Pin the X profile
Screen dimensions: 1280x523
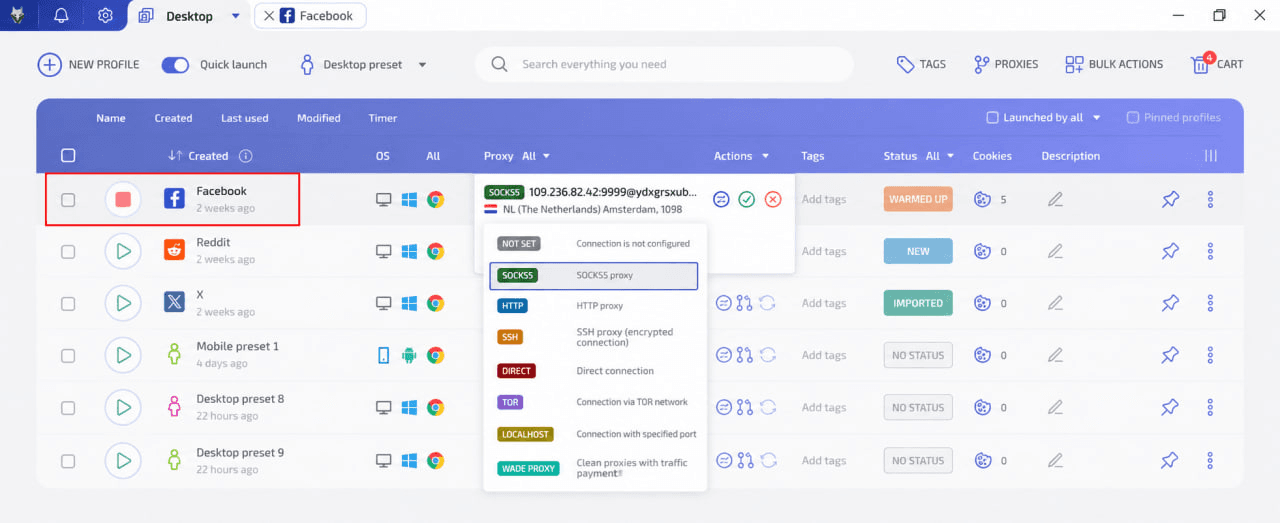1170,303
